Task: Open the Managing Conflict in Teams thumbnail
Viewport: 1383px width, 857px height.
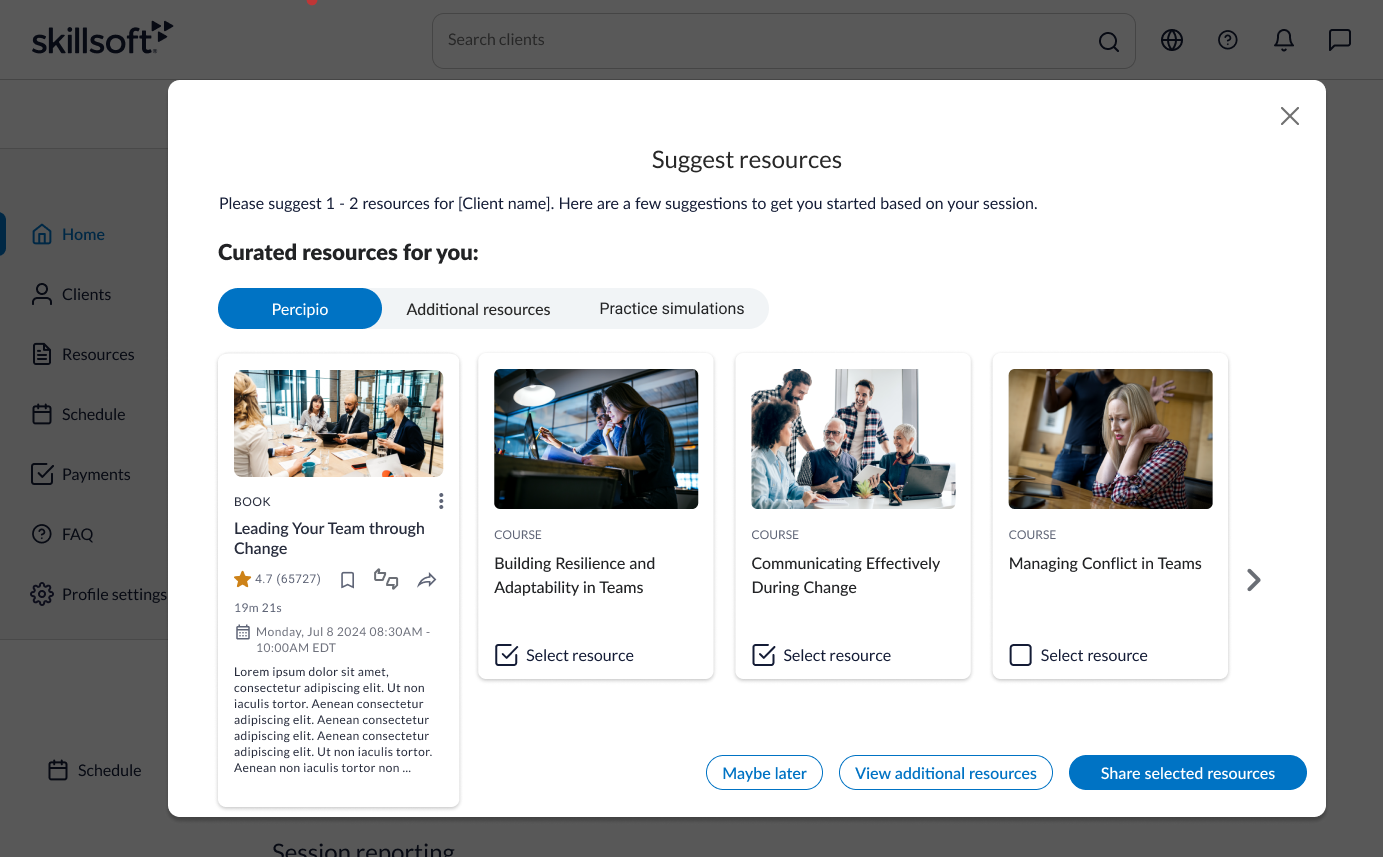Action: (x=1110, y=439)
